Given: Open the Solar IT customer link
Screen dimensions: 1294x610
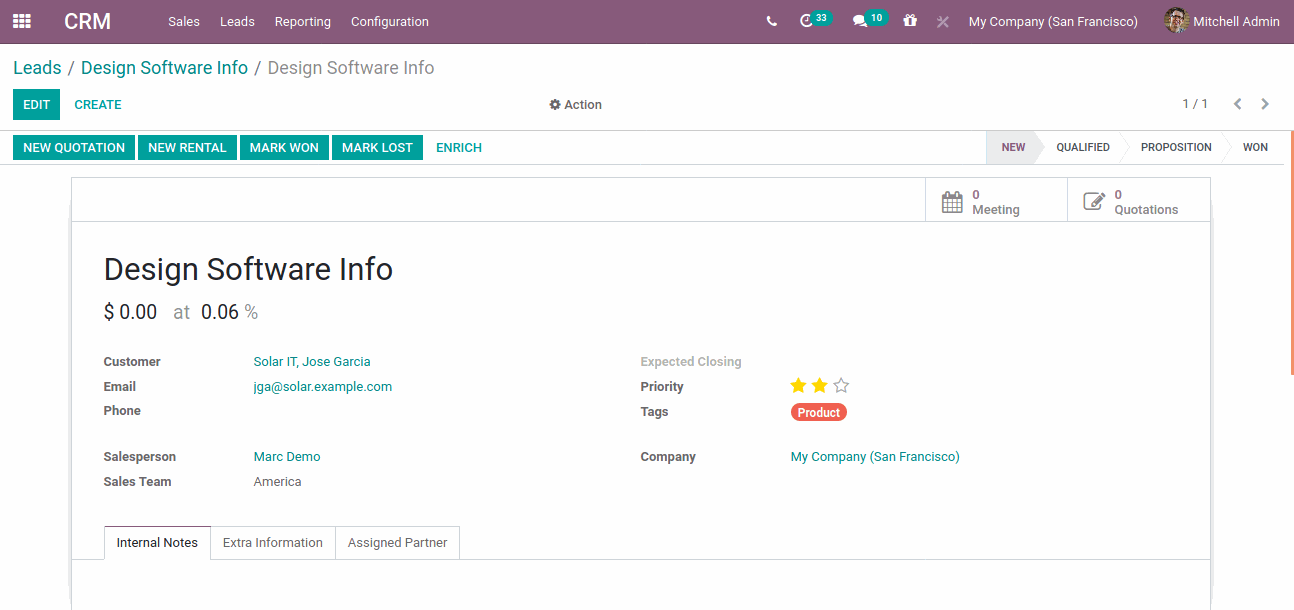Looking at the screenshot, I should pyautogui.click(x=311, y=361).
